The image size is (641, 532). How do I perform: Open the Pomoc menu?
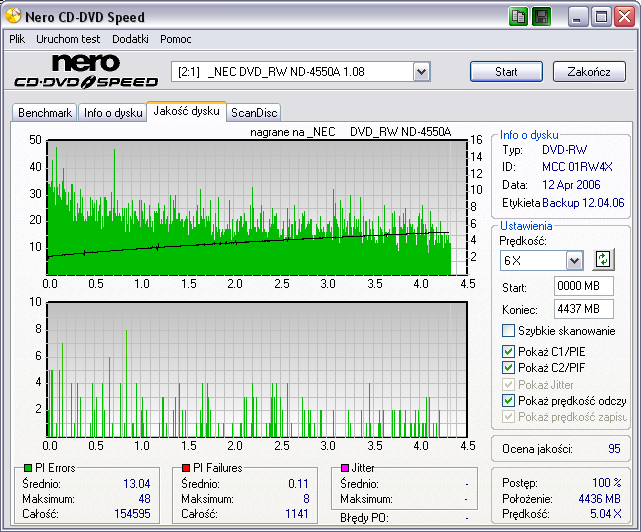click(x=175, y=39)
